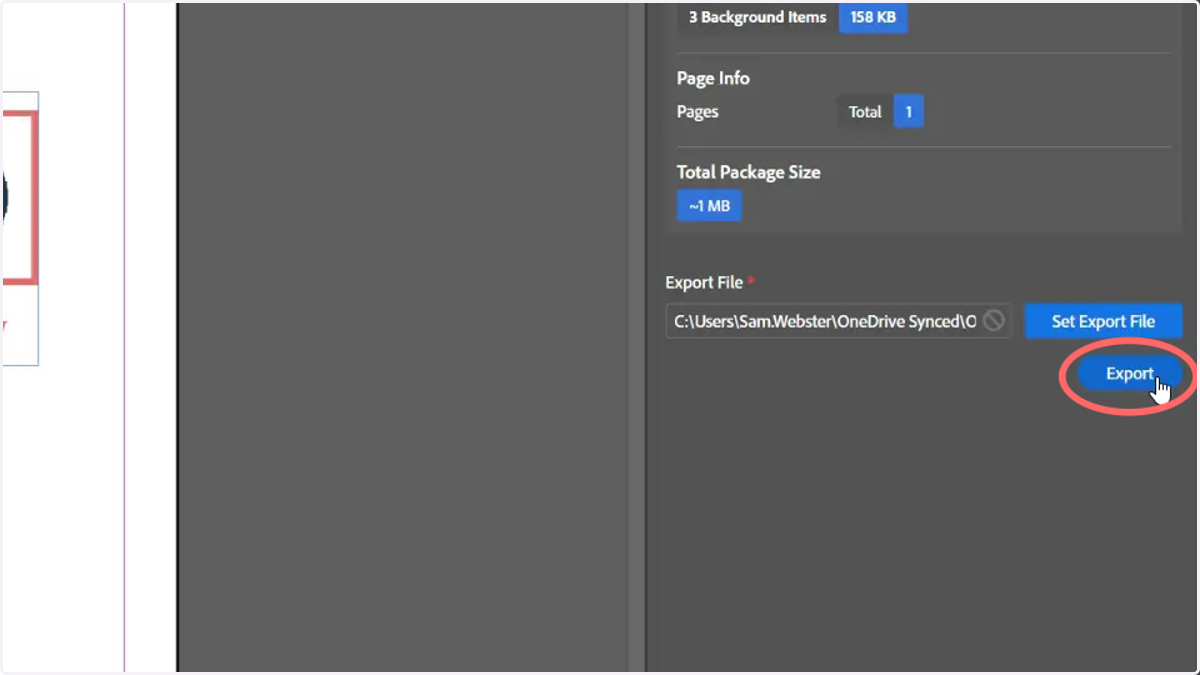Click the Pages label
1200x675 pixels.
tap(697, 112)
